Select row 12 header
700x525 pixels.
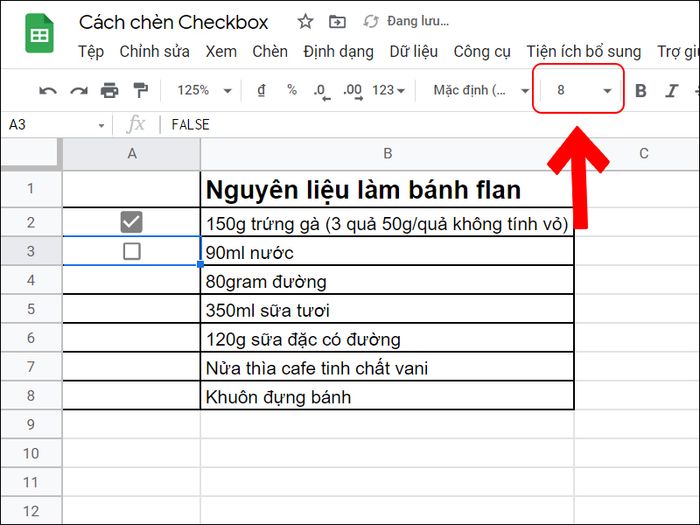(x=31, y=511)
